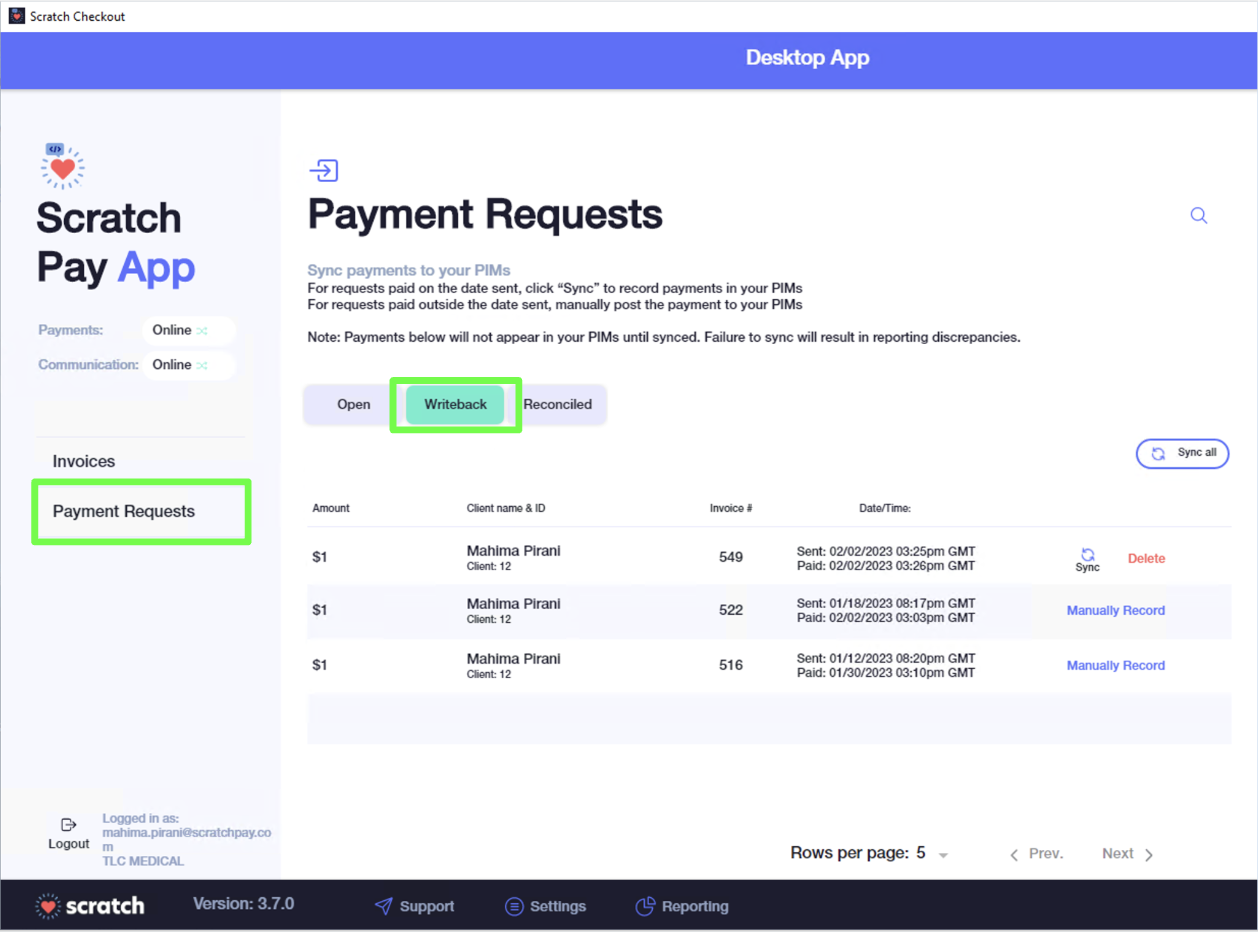The width and height of the screenshot is (1258, 932).
Task: Click the $1 amount for invoice 549
Action: (x=320, y=557)
